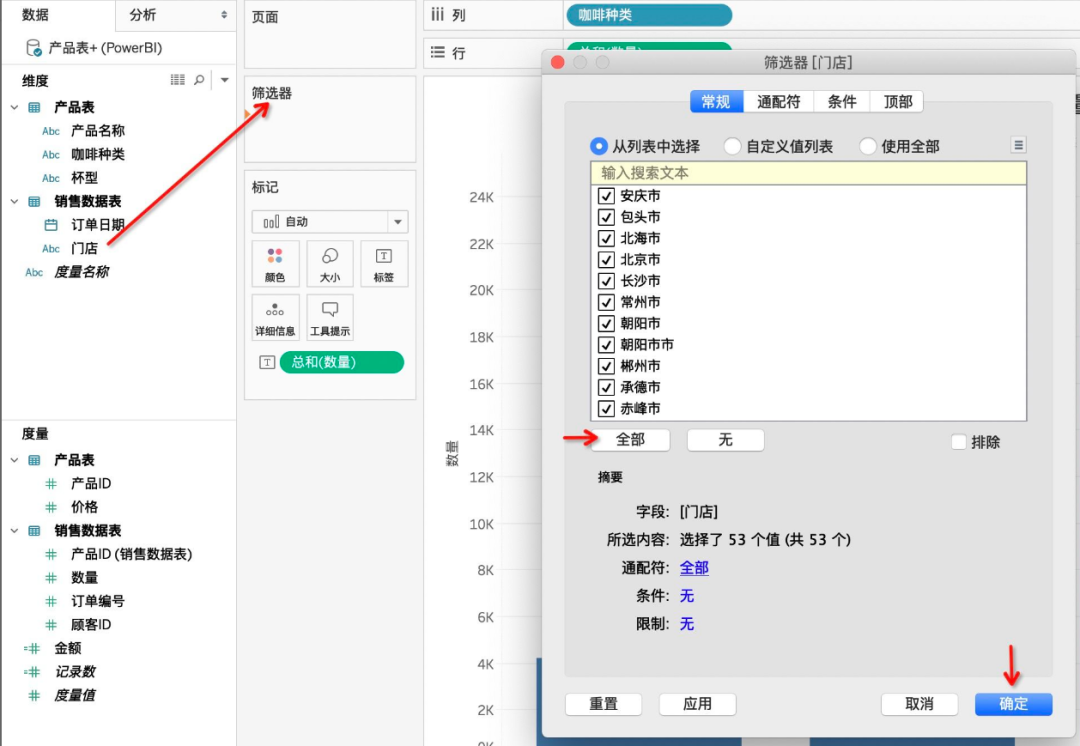Click the search magnifier icon in 维度 header
This screenshot has height=746, width=1080.
click(199, 80)
